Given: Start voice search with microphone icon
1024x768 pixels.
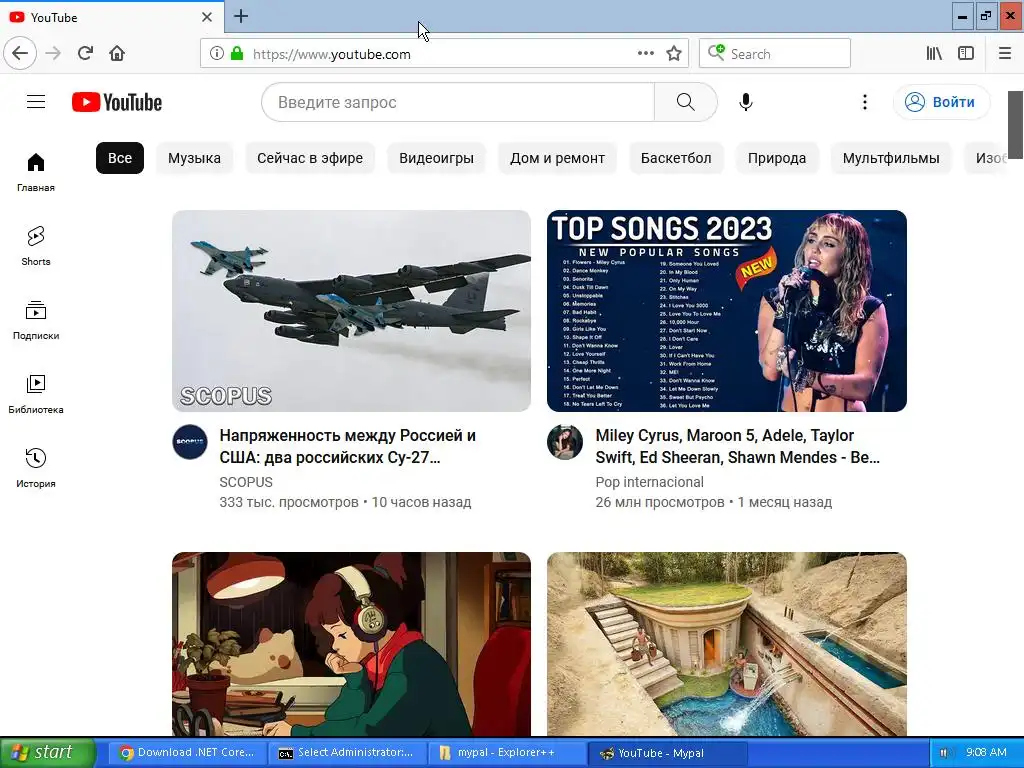Looking at the screenshot, I should (x=746, y=102).
